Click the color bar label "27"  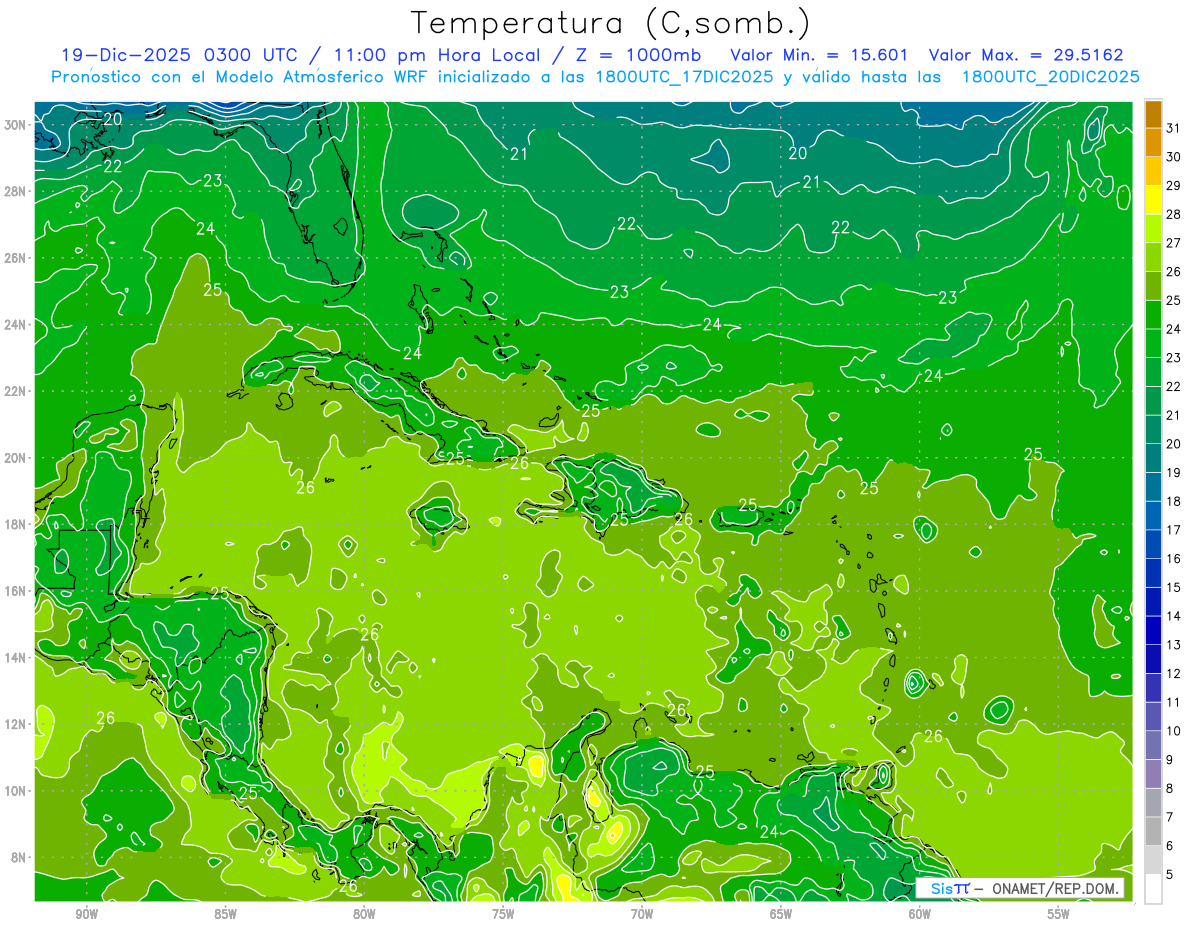(1173, 244)
